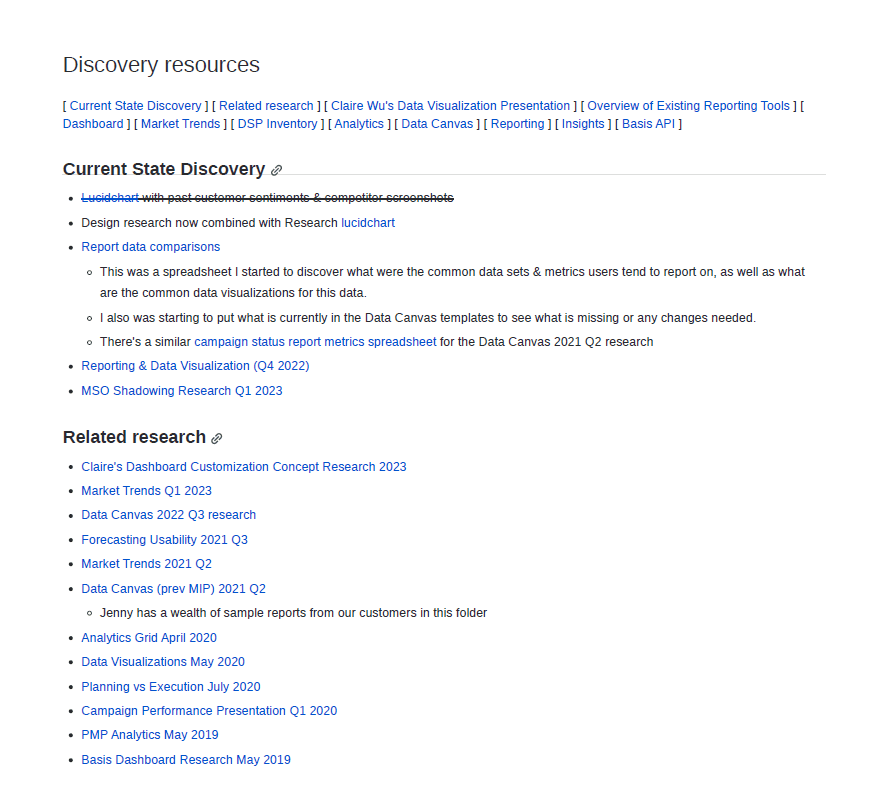Open Claire's Dashboard Customization Concept Research 2023

243,467
